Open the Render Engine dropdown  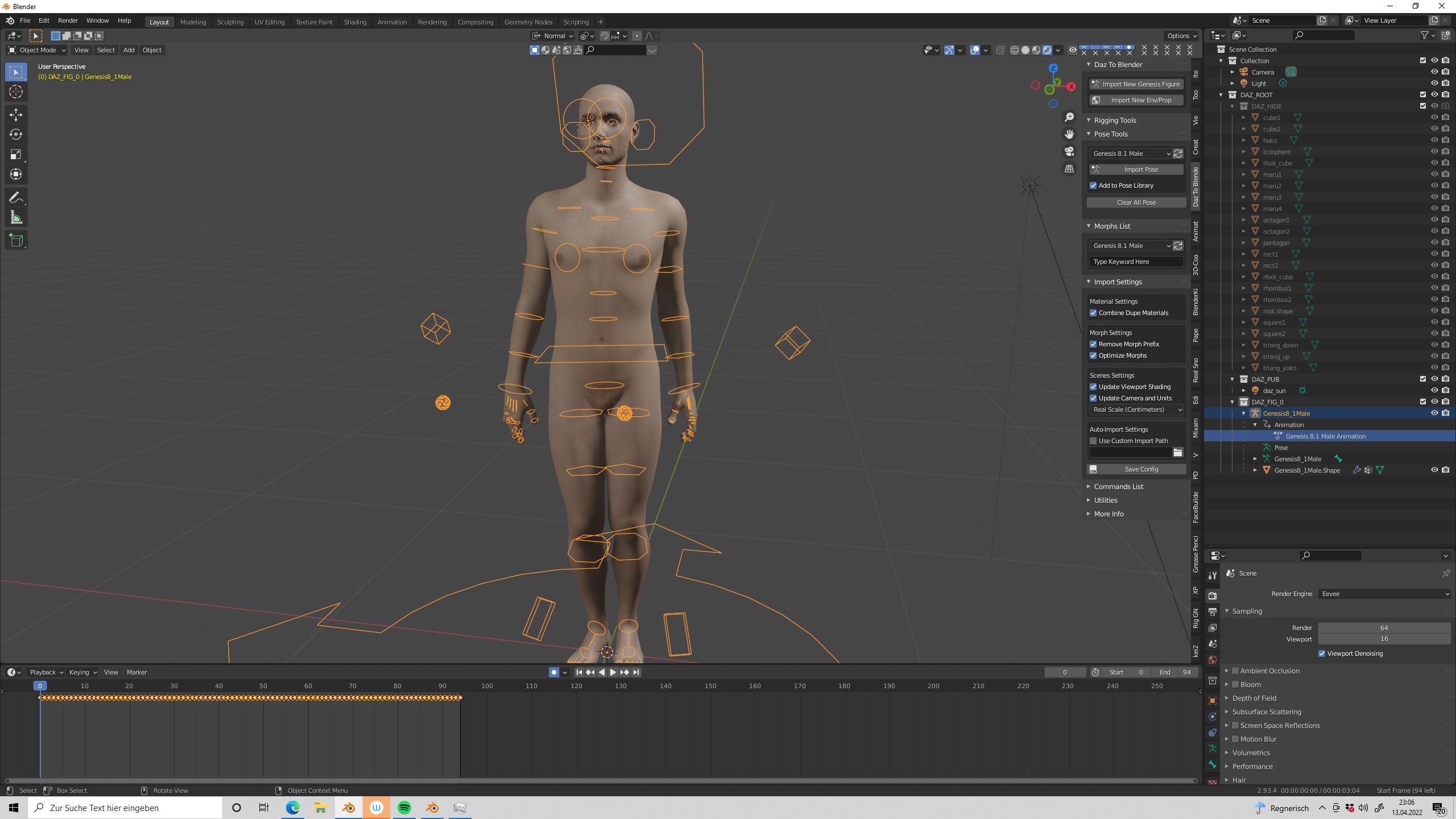pyautogui.click(x=1384, y=594)
